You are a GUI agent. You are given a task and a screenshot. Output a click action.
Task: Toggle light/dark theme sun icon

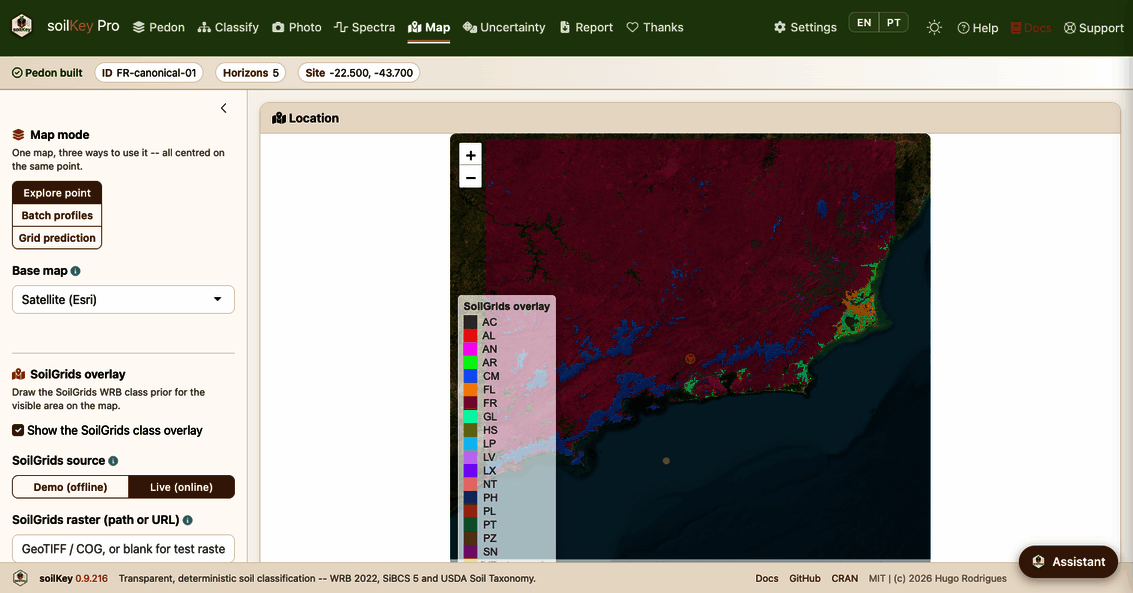pos(934,27)
